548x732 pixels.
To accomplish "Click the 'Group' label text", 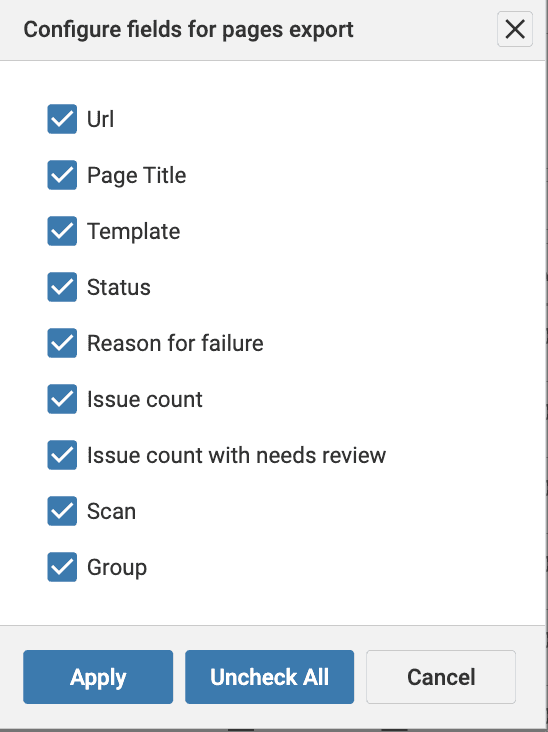I will point(117,568).
